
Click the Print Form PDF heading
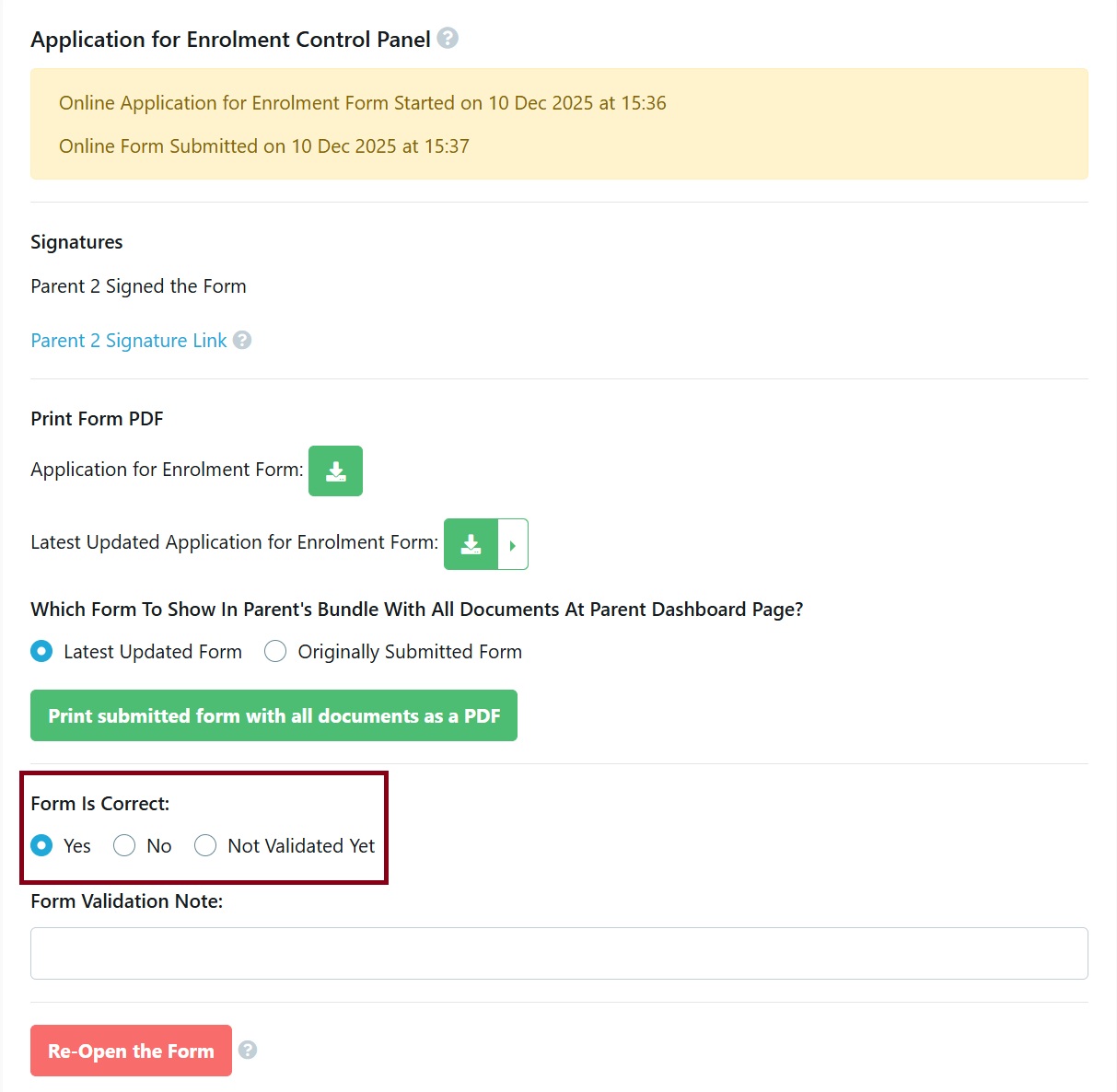[97, 418]
